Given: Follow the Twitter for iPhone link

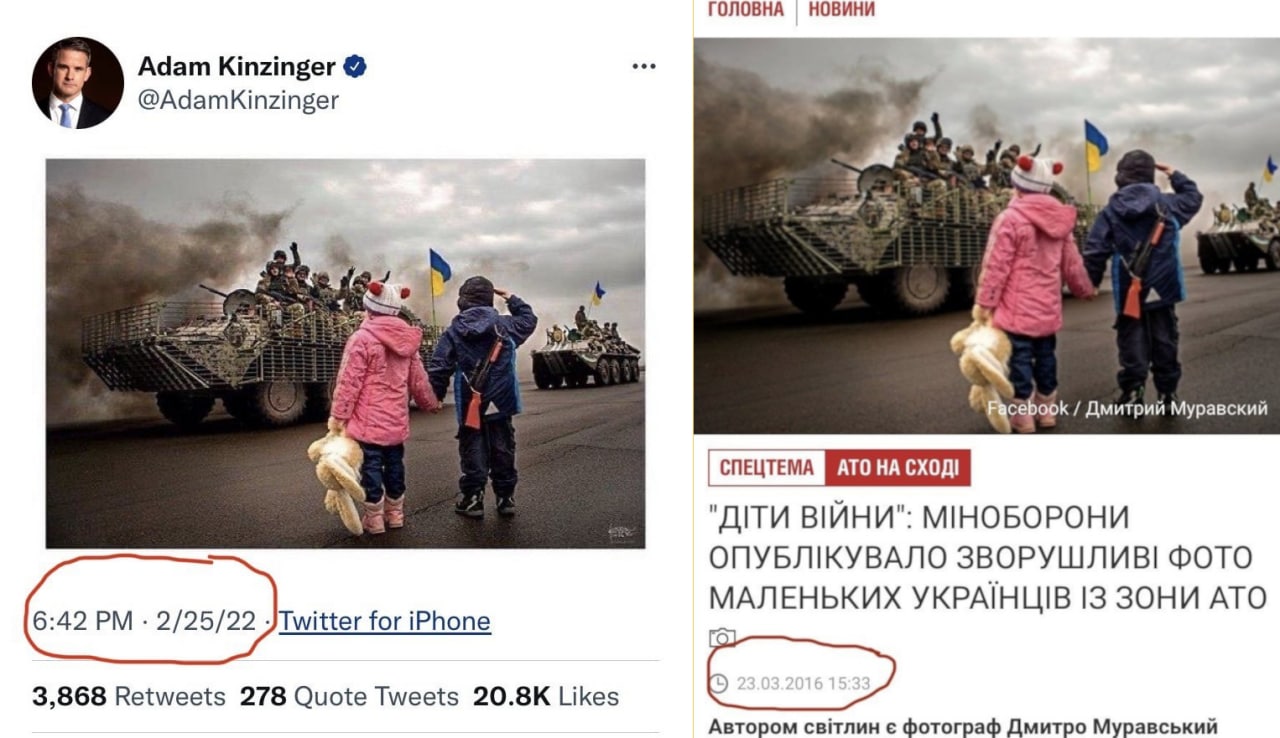Looking at the screenshot, I should [x=385, y=621].
